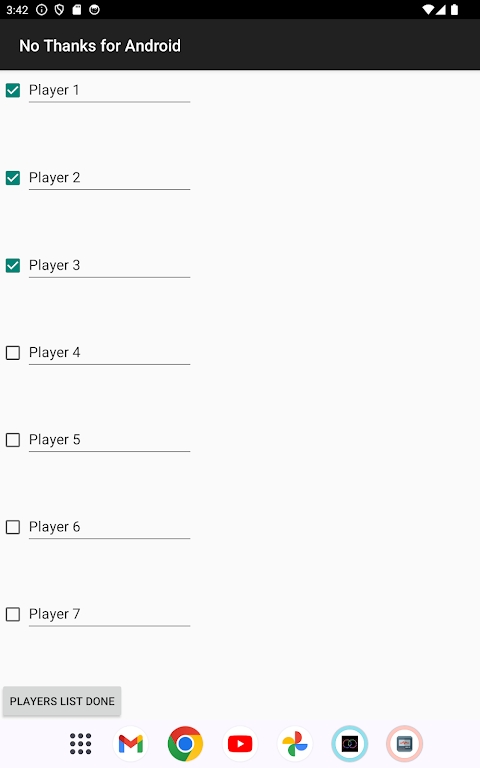The height and width of the screenshot is (768, 480).
Task: Enable the Player 4 checkbox
Action: pyautogui.click(x=13, y=353)
